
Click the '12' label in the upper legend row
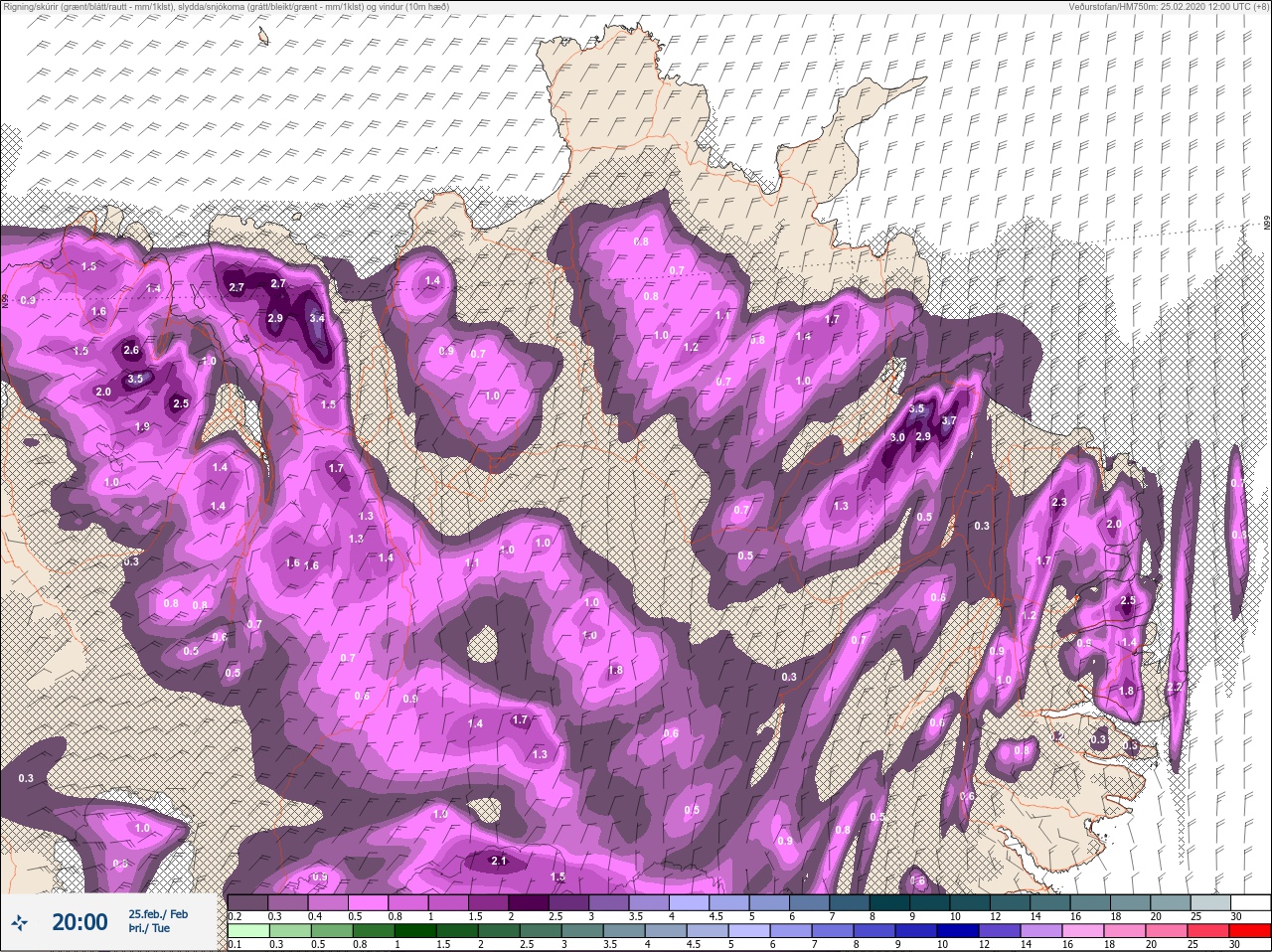(995, 916)
